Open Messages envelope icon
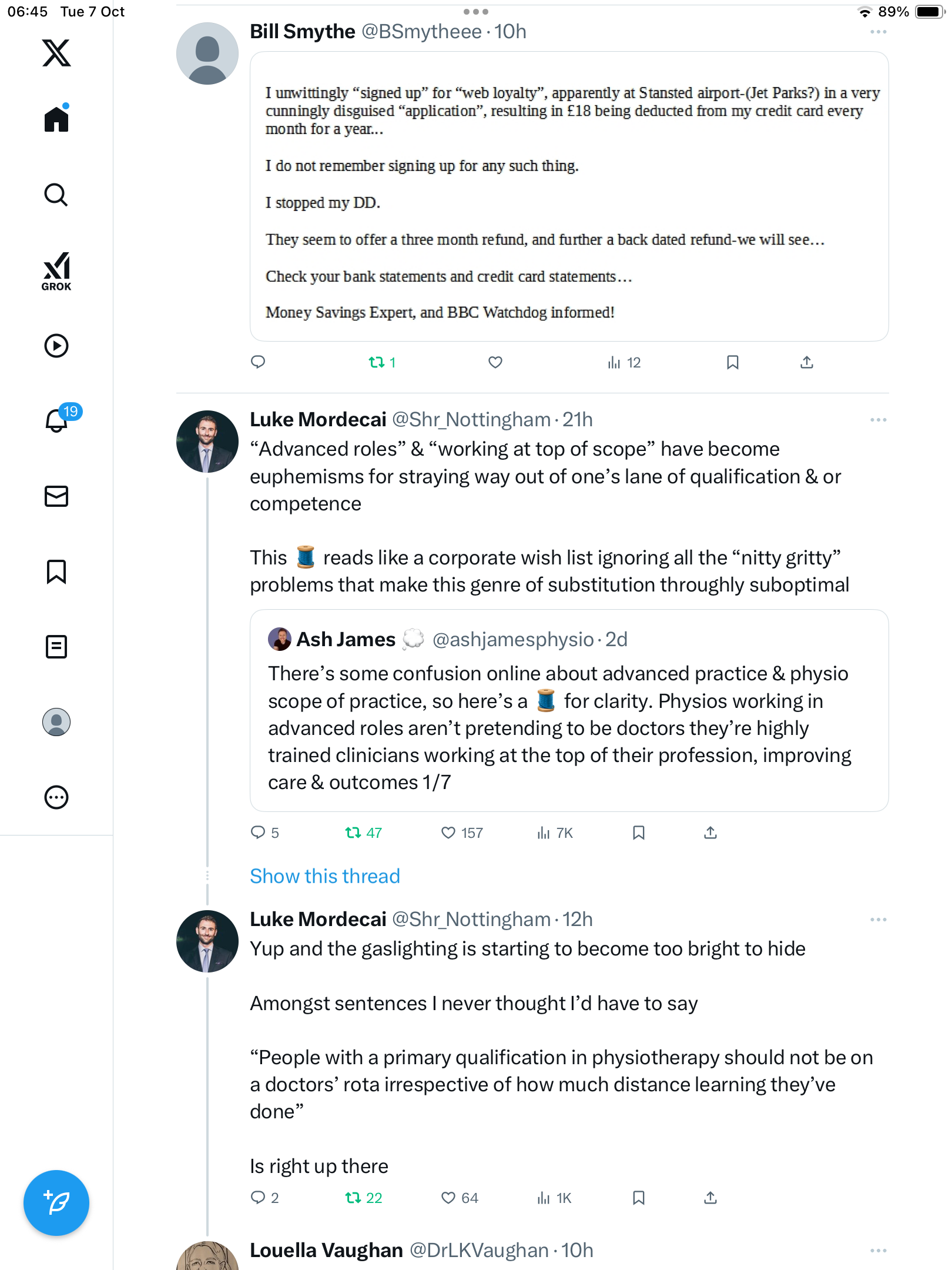The width and height of the screenshot is (952, 1270). point(56,496)
